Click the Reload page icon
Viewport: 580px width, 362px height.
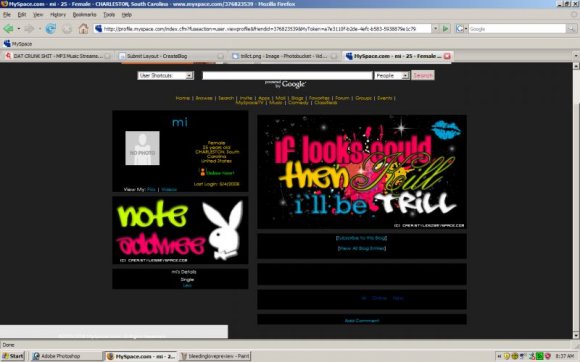(51, 28)
